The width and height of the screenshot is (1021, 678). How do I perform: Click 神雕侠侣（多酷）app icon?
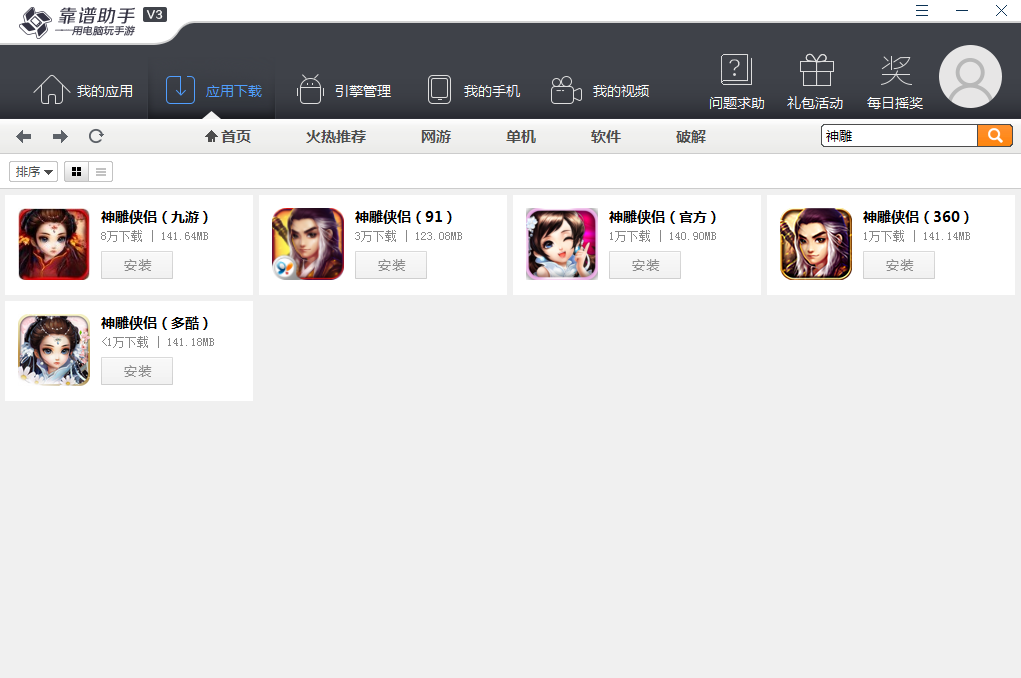54,350
